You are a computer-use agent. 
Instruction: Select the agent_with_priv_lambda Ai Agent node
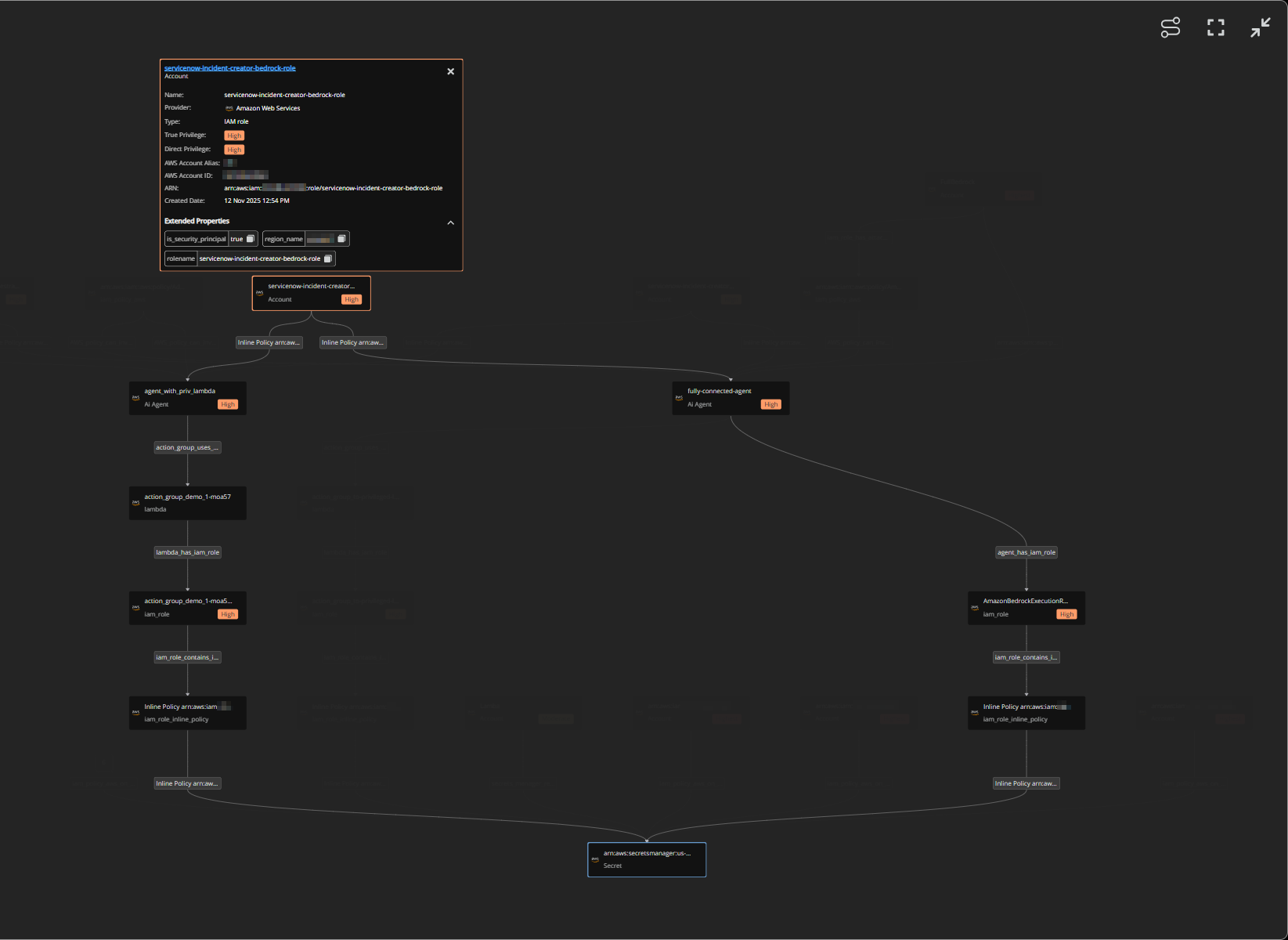click(x=188, y=398)
